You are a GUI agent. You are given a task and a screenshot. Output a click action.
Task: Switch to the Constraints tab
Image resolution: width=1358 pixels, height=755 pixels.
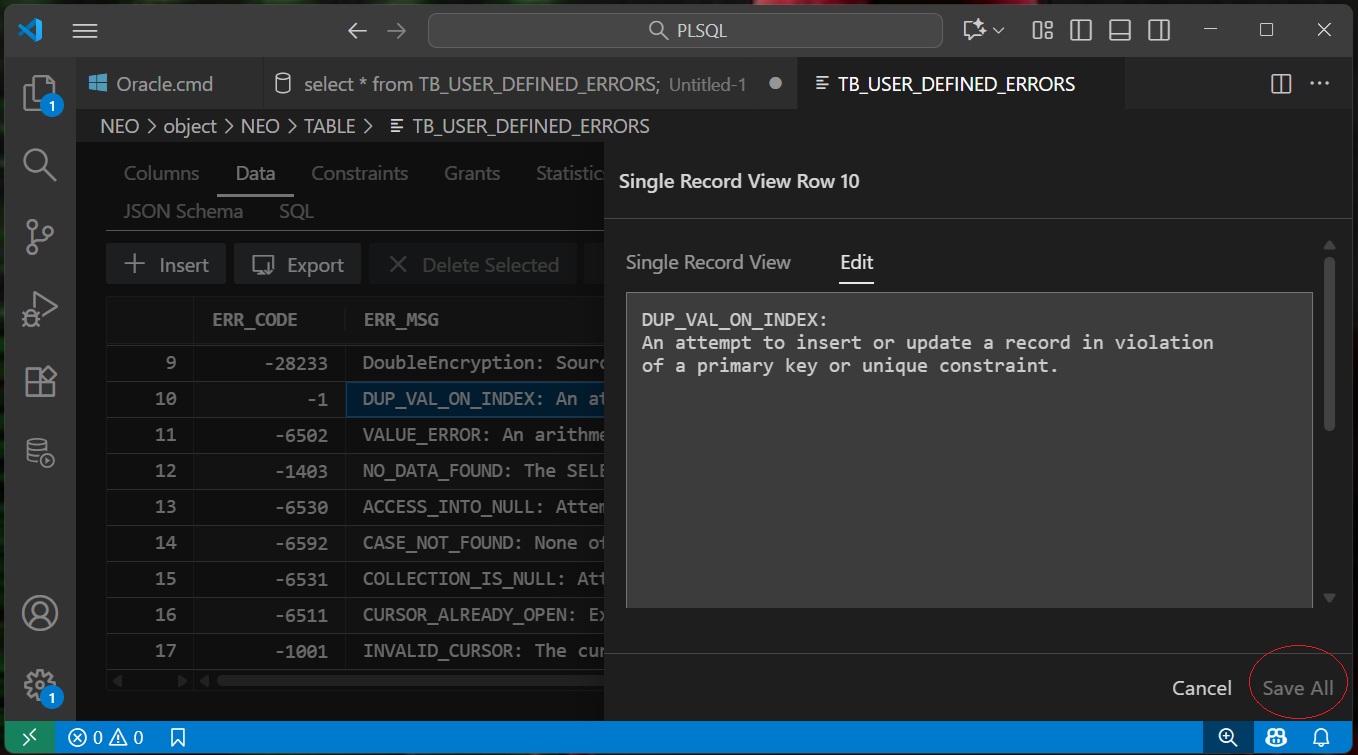(359, 173)
